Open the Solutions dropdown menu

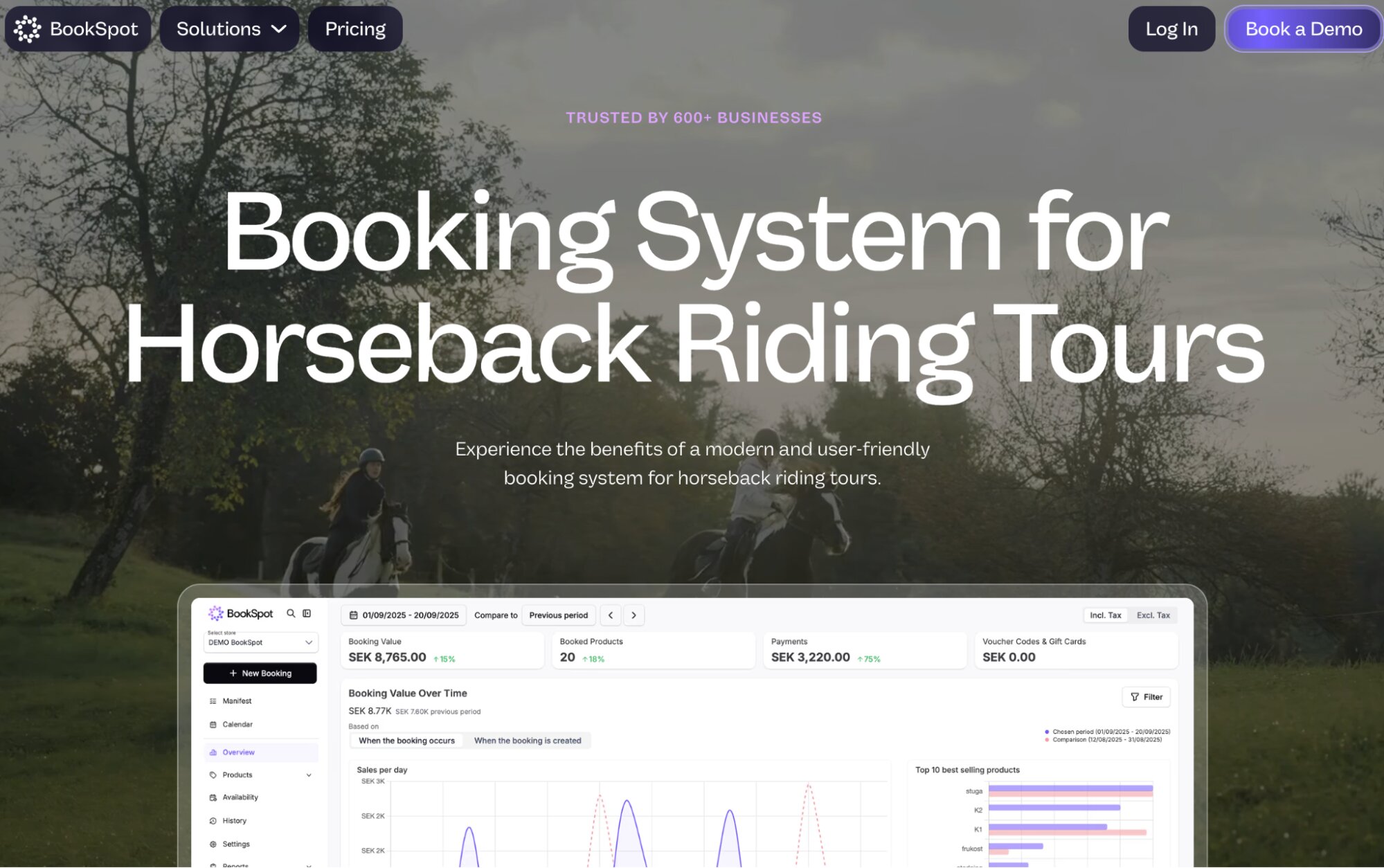coord(230,29)
